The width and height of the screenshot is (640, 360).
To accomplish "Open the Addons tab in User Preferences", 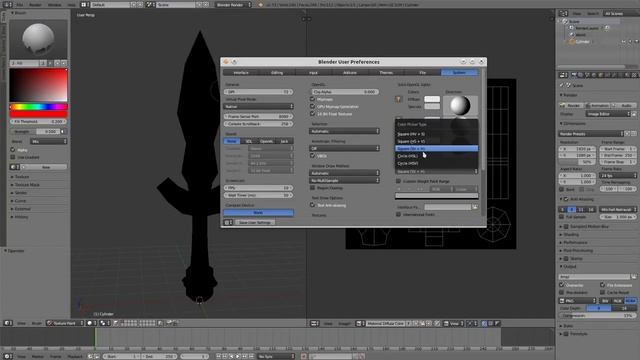I will pos(349,73).
